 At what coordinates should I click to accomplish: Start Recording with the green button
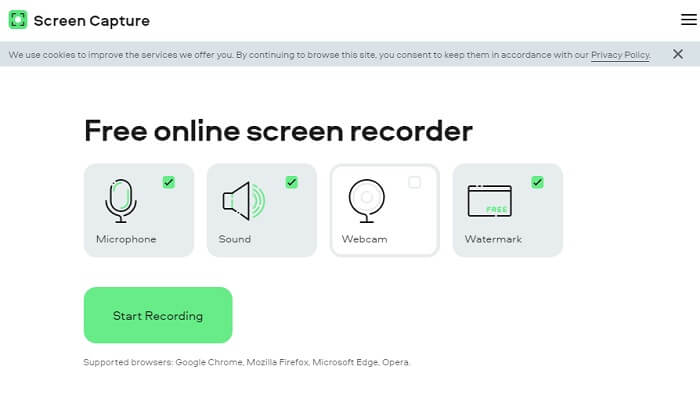[158, 315]
